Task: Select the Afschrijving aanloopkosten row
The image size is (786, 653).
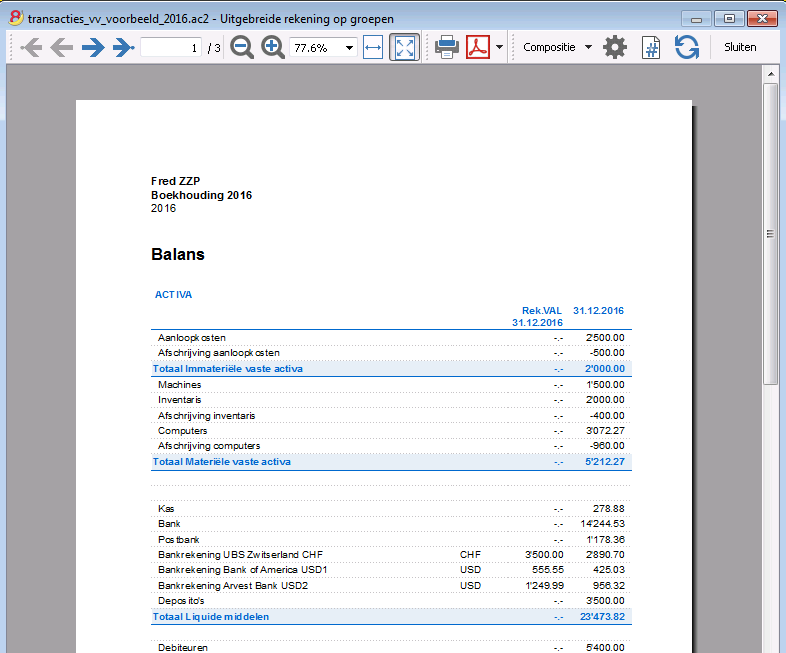Action: click(x=391, y=353)
